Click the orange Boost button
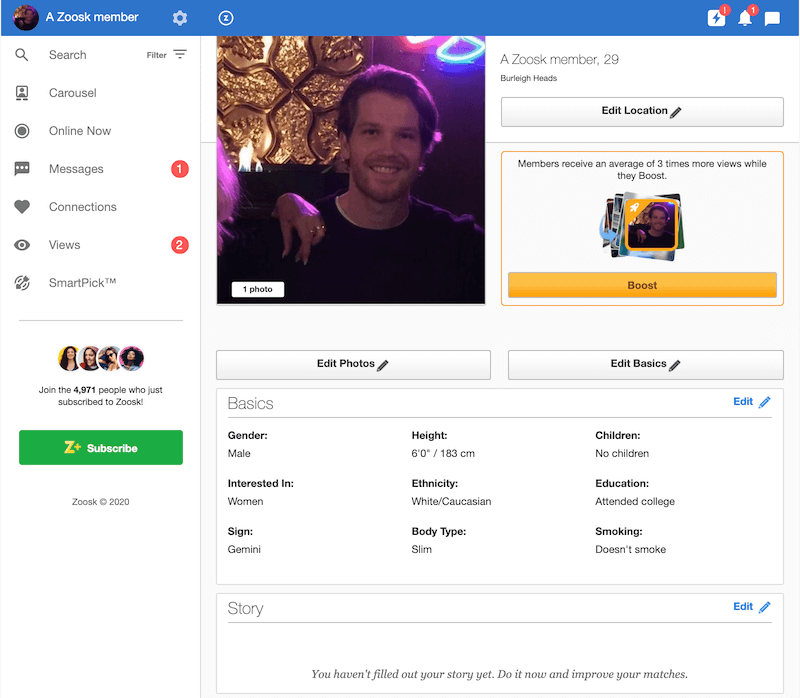800x698 pixels. point(642,285)
